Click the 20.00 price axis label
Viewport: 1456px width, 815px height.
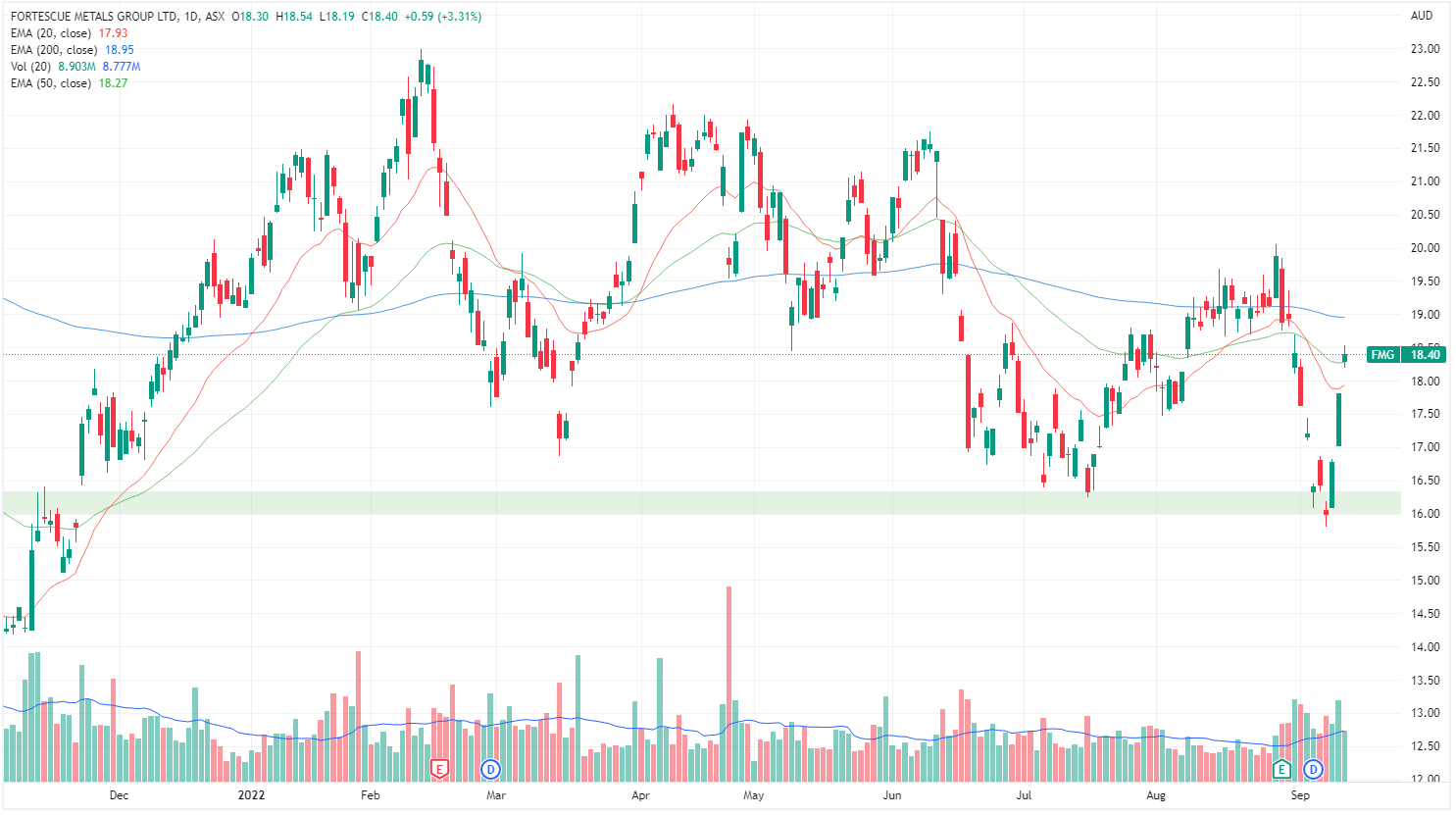tap(1425, 248)
